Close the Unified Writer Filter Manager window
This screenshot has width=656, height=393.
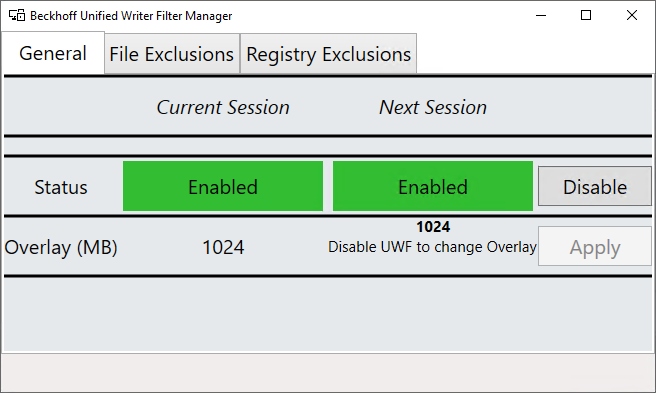point(632,15)
